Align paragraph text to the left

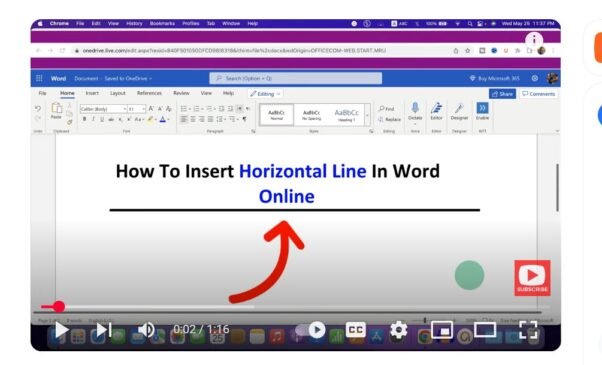pyautogui.click(x=184, y=119)
